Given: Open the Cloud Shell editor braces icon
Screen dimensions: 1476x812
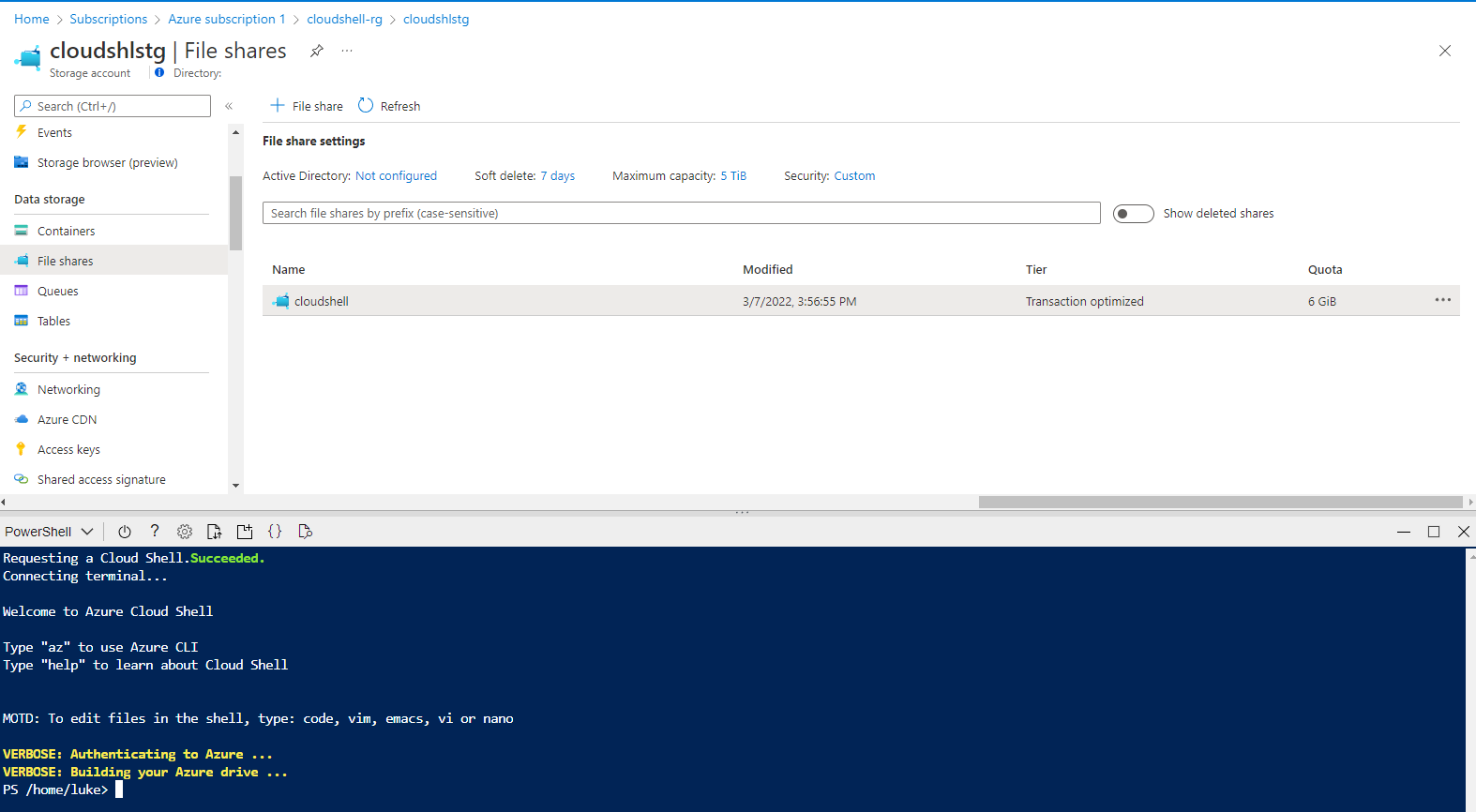Looking at the screenshot, I should click(x=275, y=532).
